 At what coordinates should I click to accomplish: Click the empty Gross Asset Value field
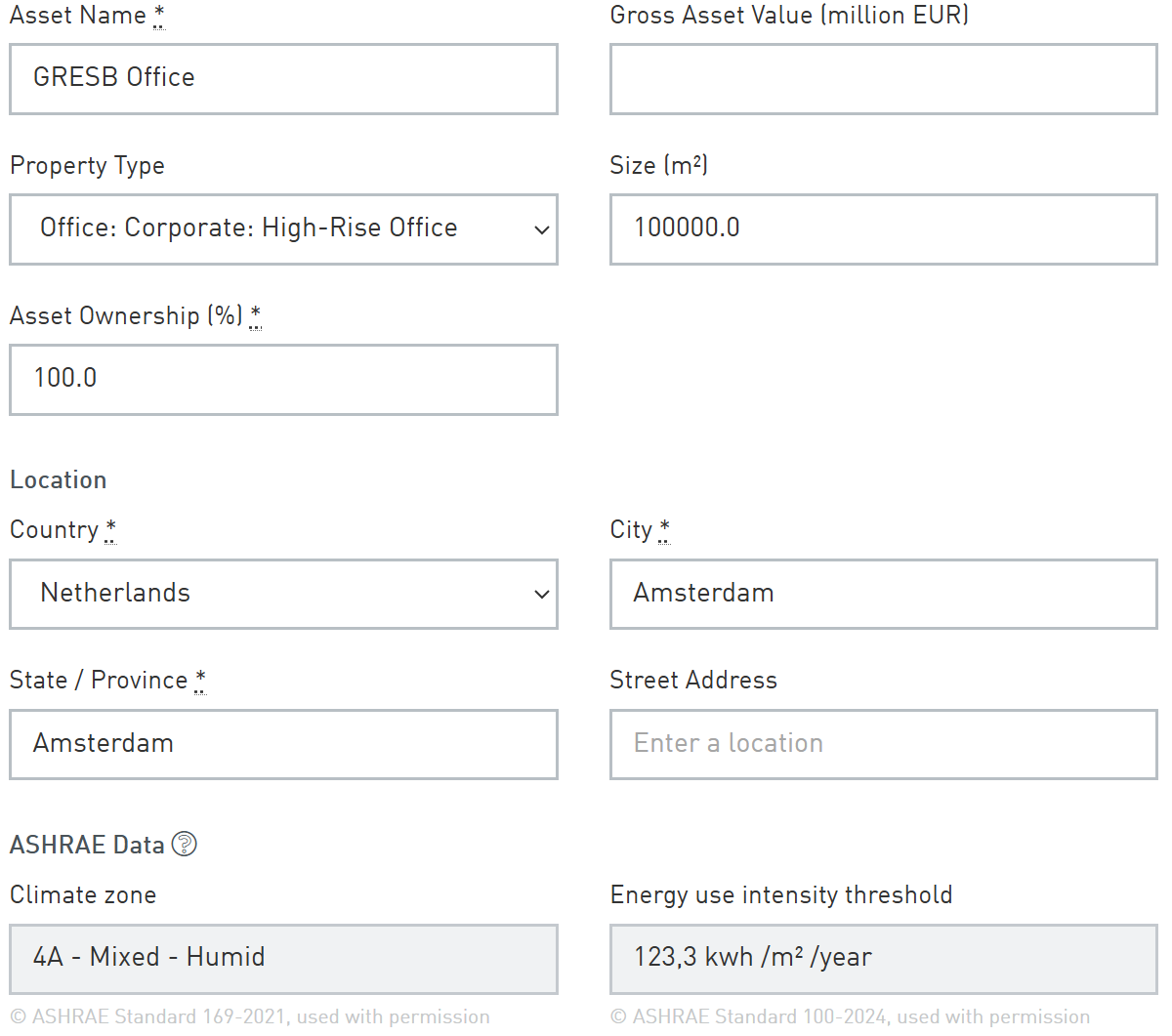tap(883, 78)
